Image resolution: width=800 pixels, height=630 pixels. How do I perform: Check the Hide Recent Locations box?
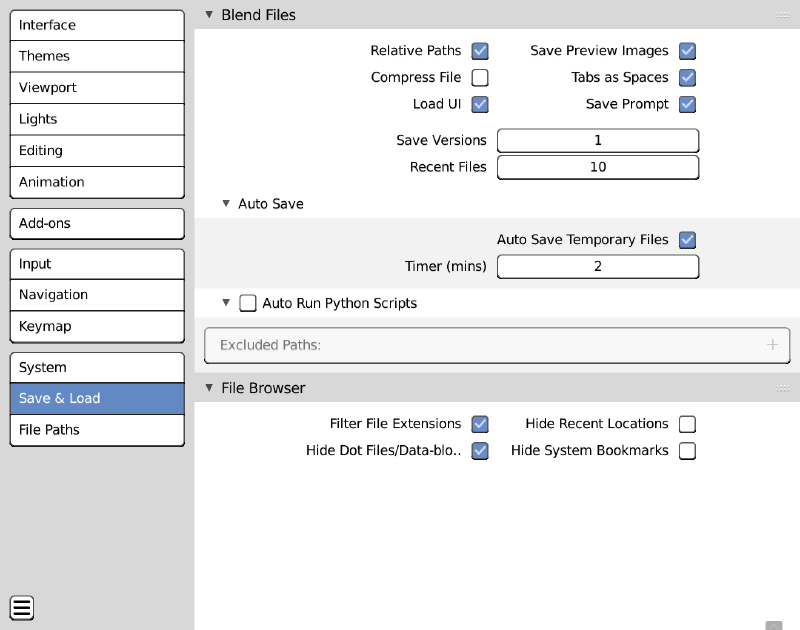click(687, 424)
